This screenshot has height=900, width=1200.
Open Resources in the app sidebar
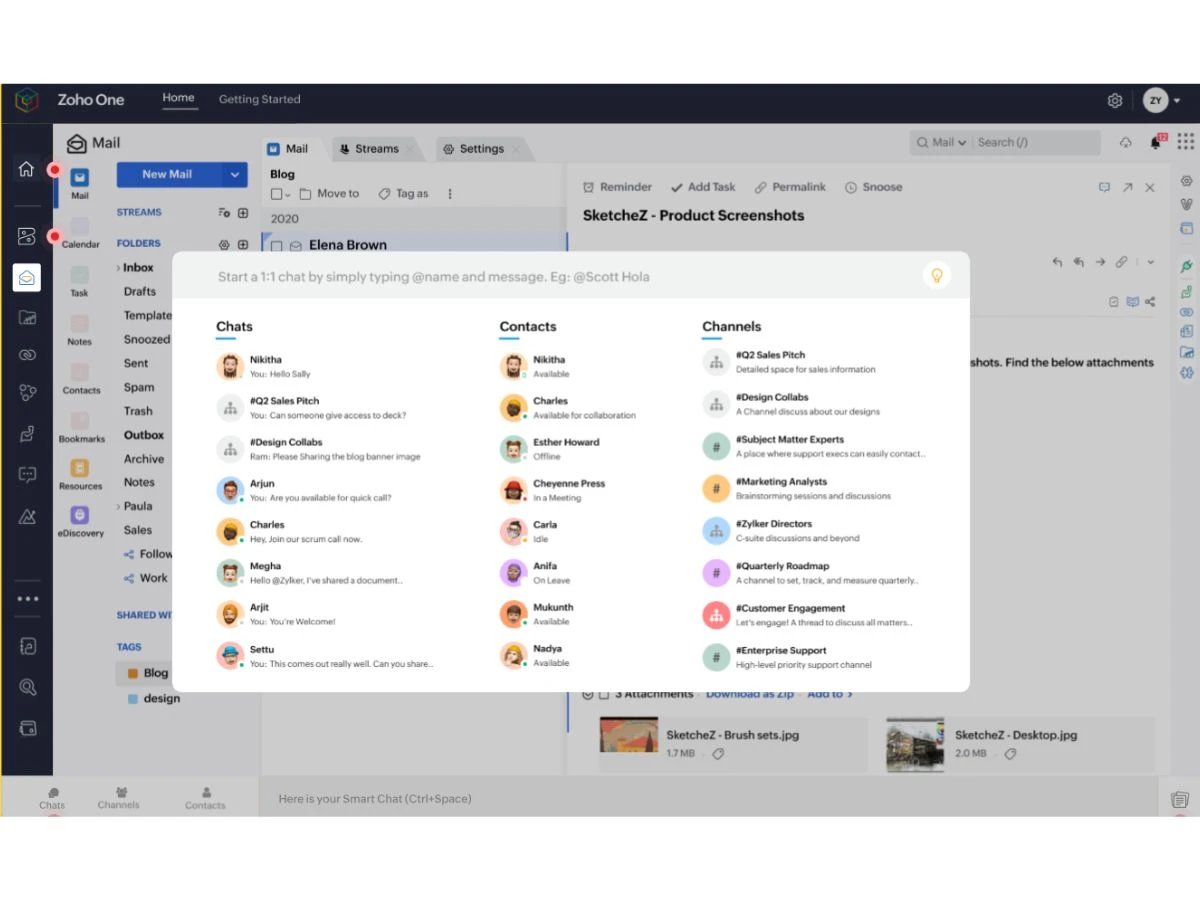(80, 474)
